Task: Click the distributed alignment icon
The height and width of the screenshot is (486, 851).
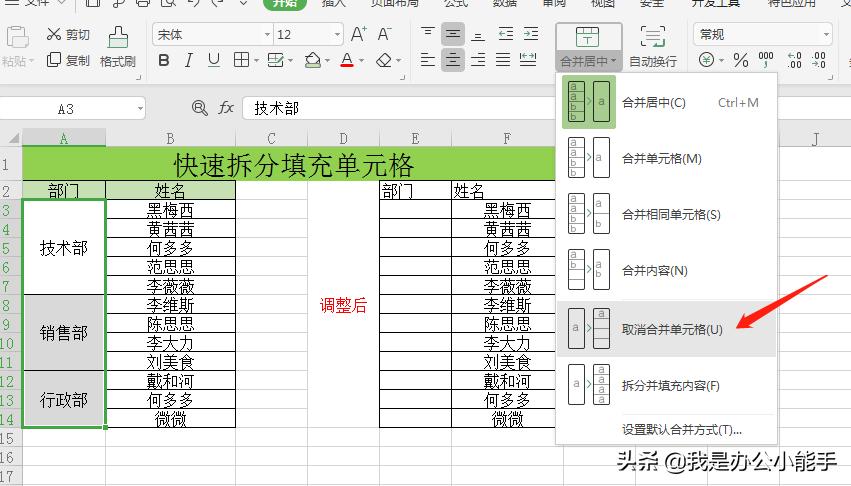Action: (528, 59)
